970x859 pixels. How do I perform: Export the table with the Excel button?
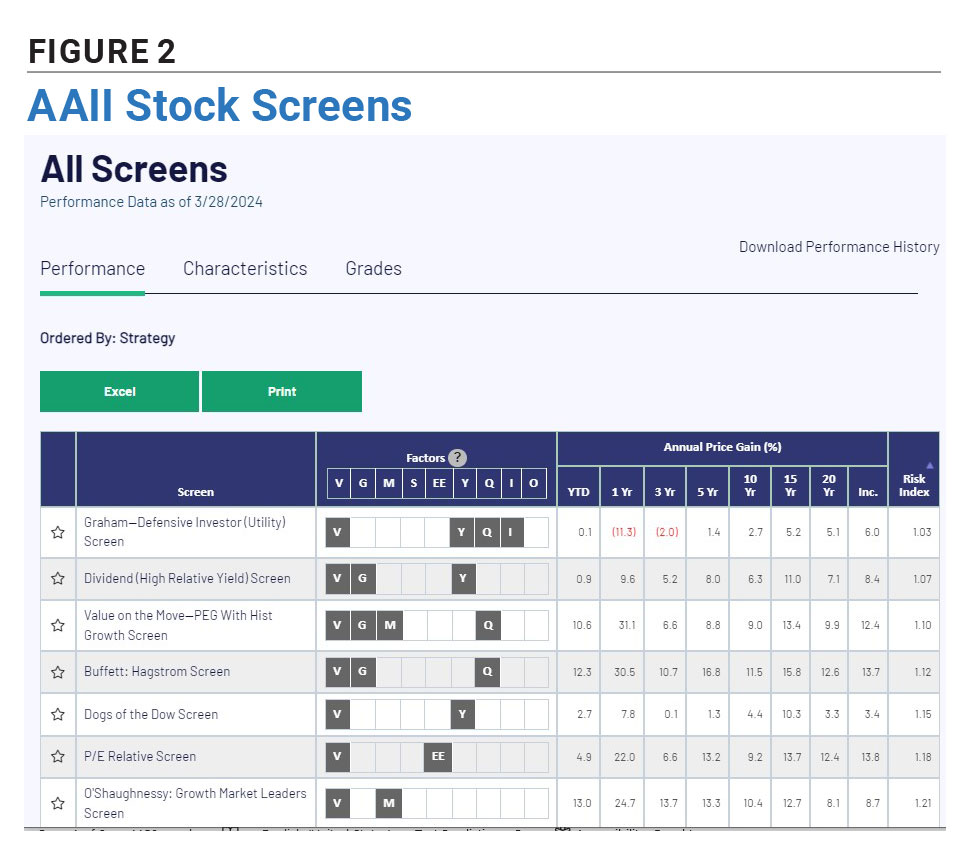pyautogui.click(x=119, y=391)
